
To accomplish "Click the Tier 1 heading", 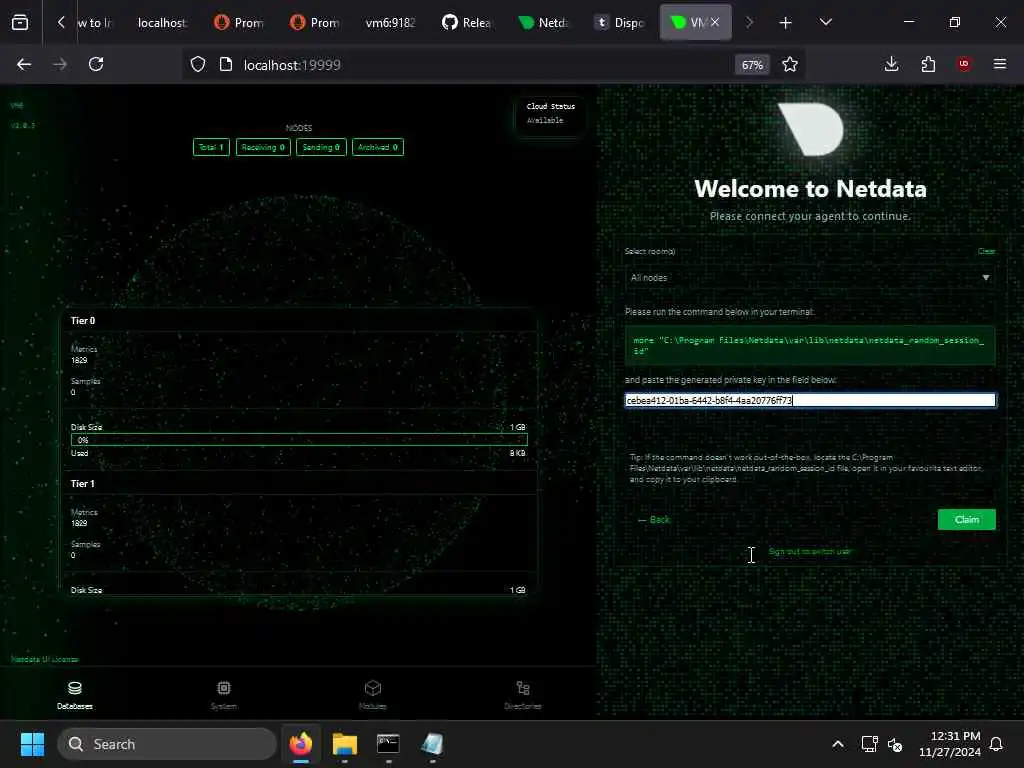I will point(83,484).
